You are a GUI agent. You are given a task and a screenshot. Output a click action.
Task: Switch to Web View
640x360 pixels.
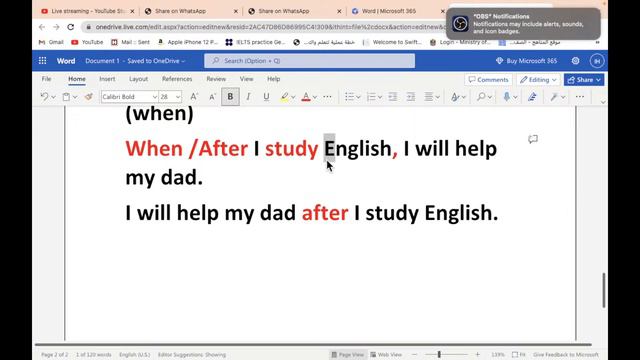[386, 355]
